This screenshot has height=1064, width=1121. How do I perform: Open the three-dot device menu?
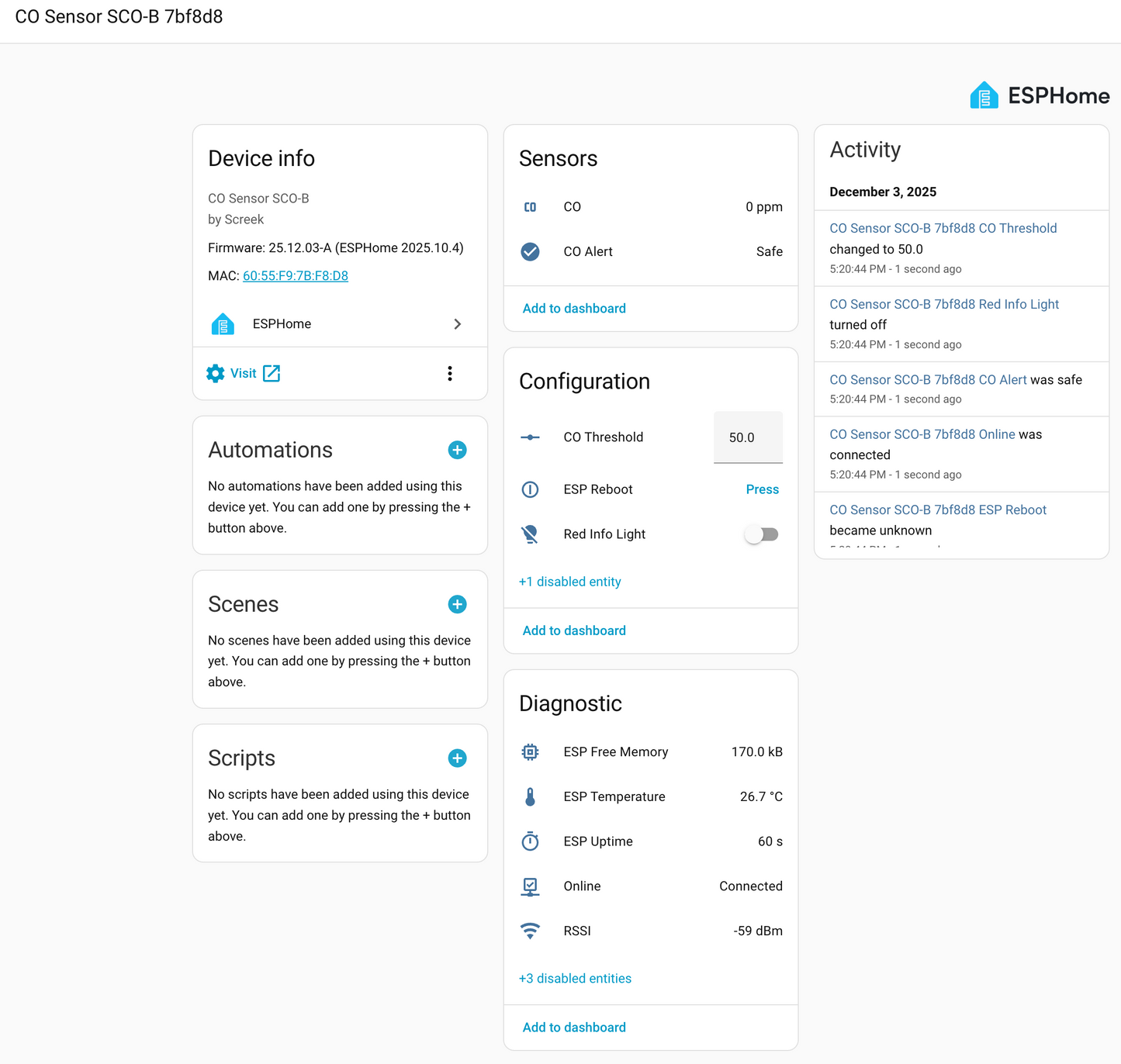tap(450, 374)
